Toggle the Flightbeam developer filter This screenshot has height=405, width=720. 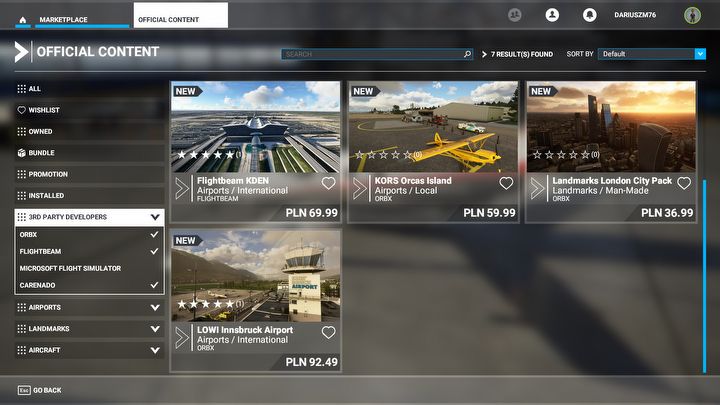[x=89, y=252]
